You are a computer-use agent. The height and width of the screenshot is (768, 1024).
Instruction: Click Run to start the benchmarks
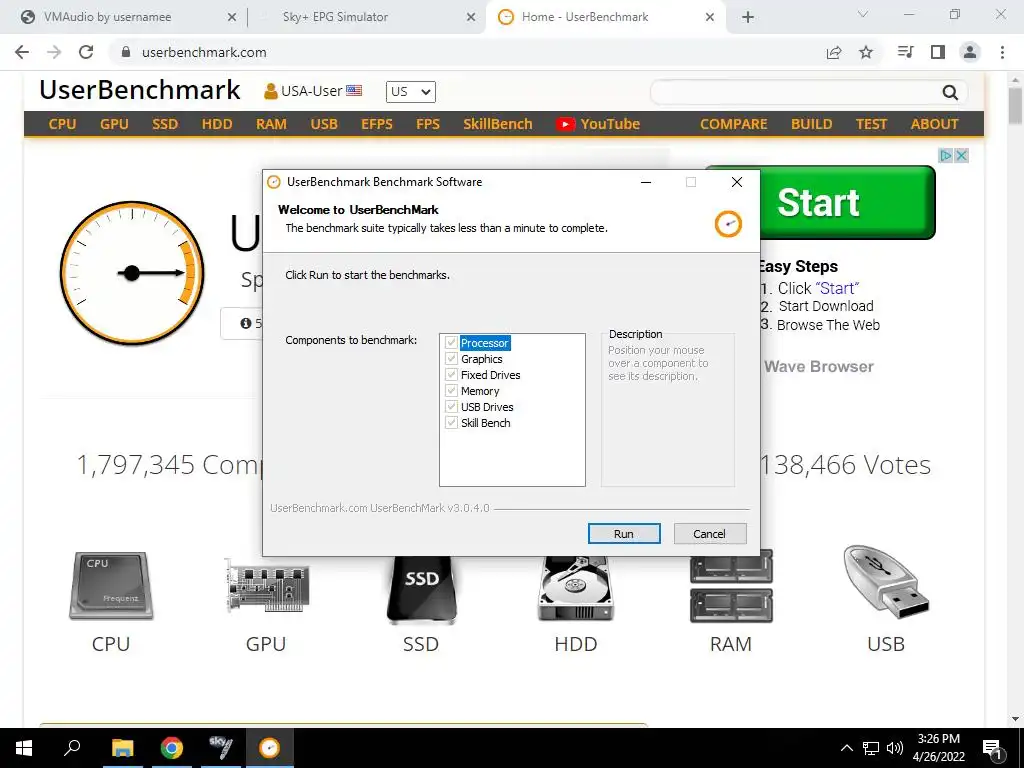(624, 534)
